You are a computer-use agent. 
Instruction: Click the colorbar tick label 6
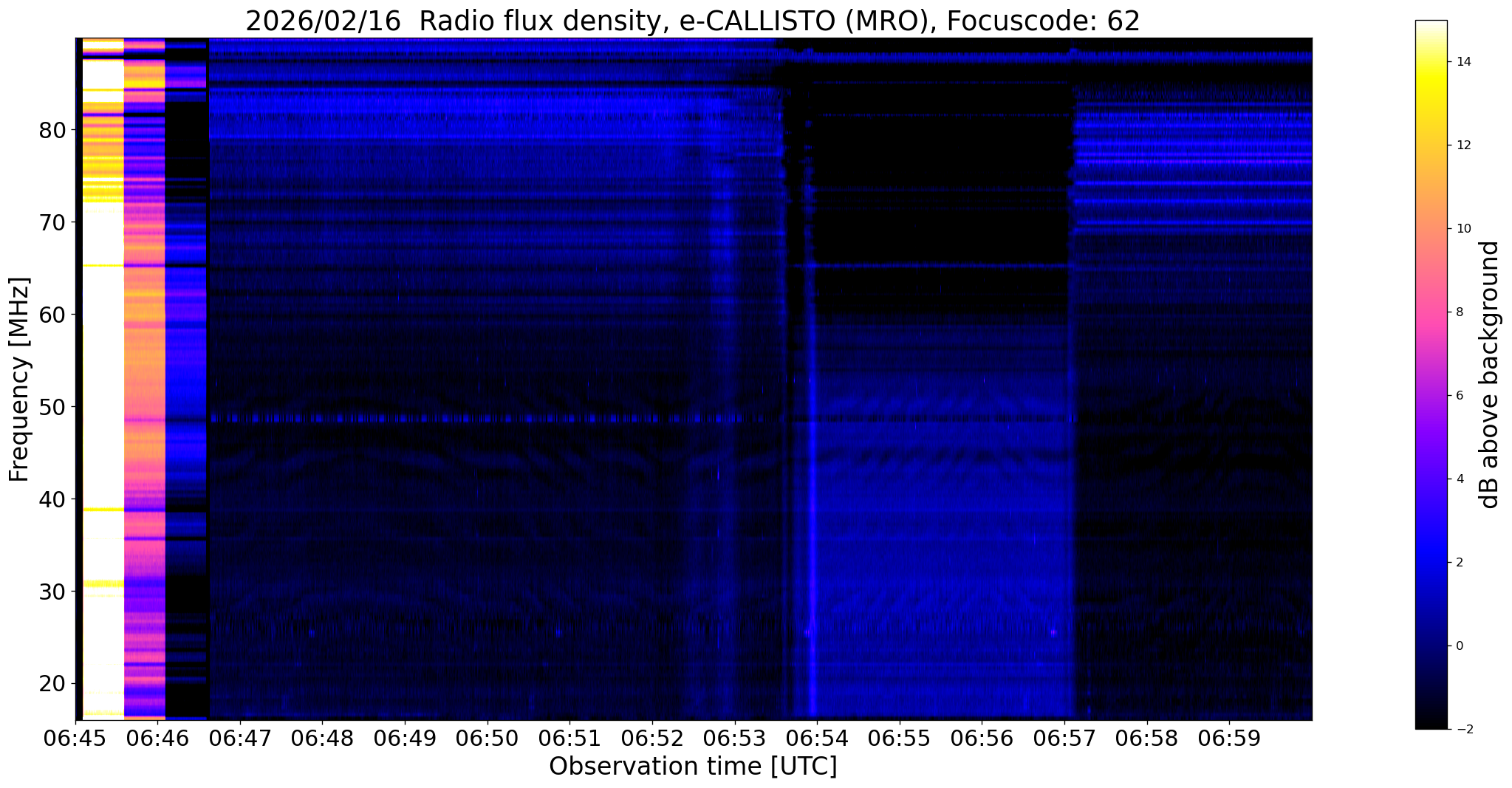[1459, 396]
